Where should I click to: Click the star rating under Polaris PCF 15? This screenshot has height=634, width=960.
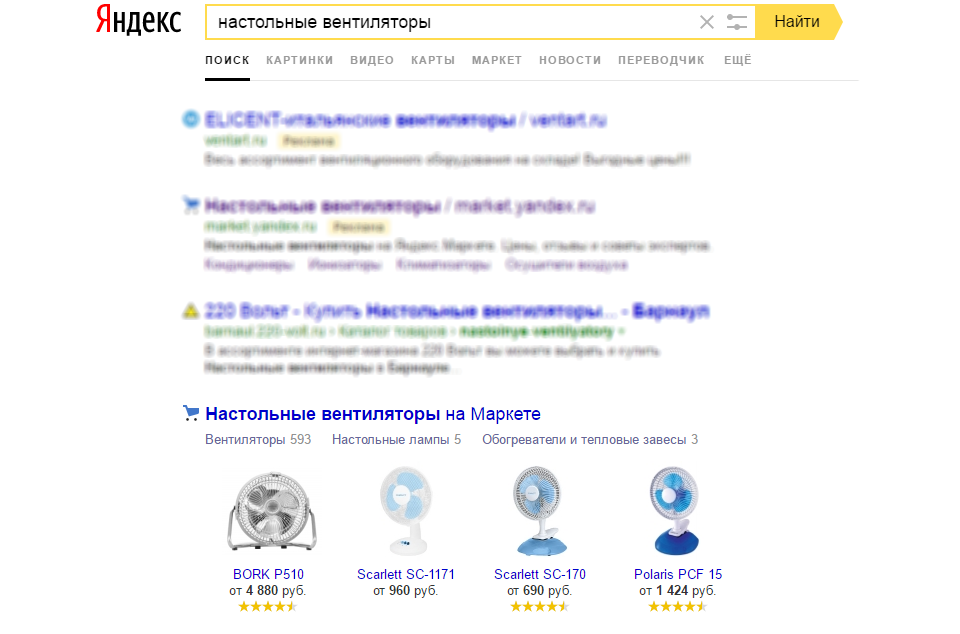[x=677, y=606]
